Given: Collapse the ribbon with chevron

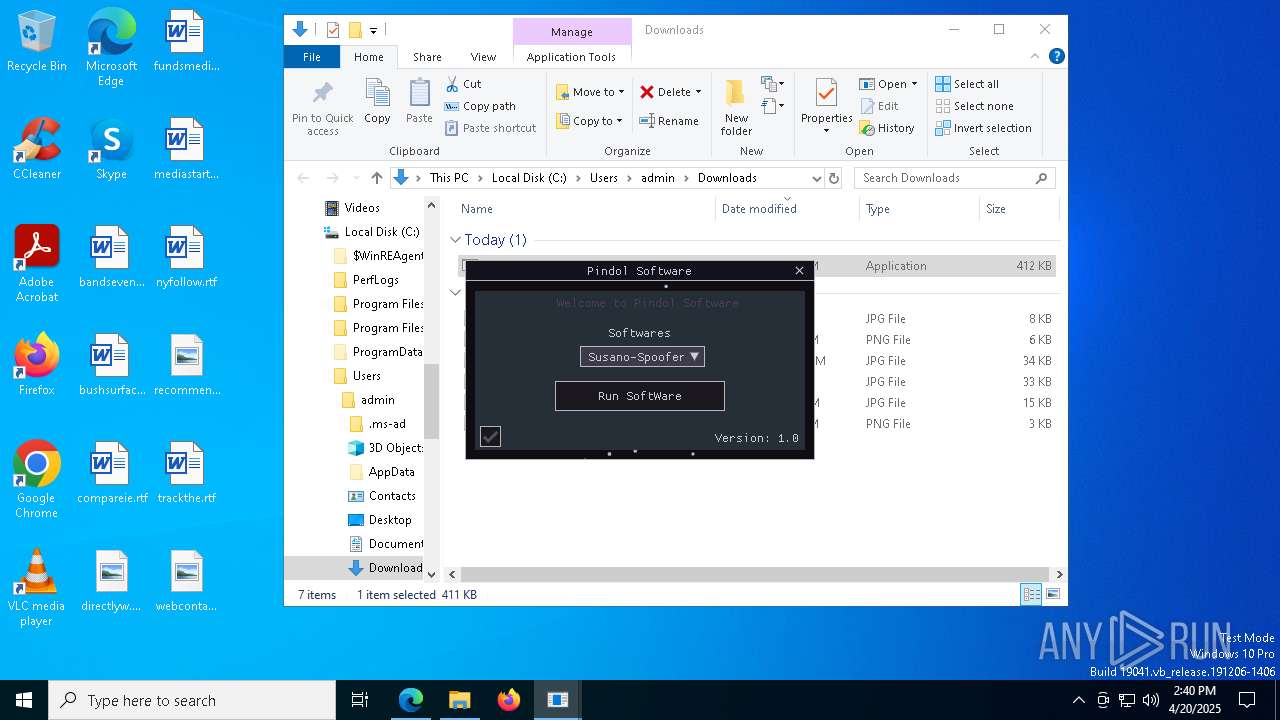Looking at the screenshot, I should pos(1035,57).
